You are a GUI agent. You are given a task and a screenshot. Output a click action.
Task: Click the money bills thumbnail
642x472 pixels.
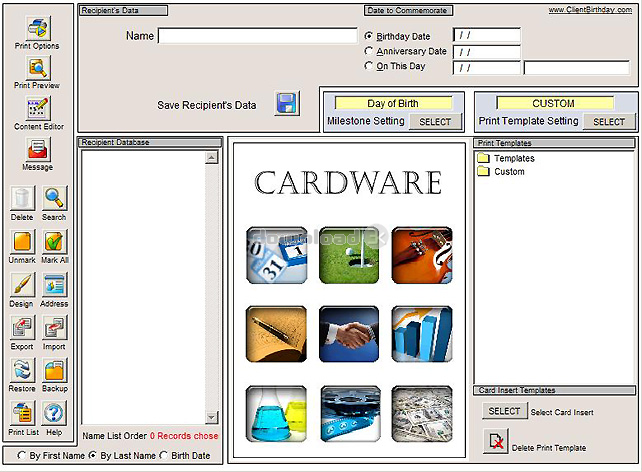click(x=422, y=413)
